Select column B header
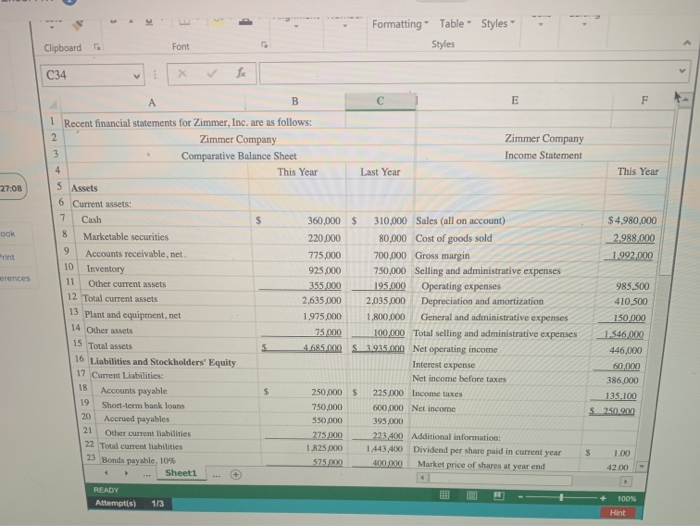The width and height of the screenshot is (700, 526). click(x=295, y=101)
